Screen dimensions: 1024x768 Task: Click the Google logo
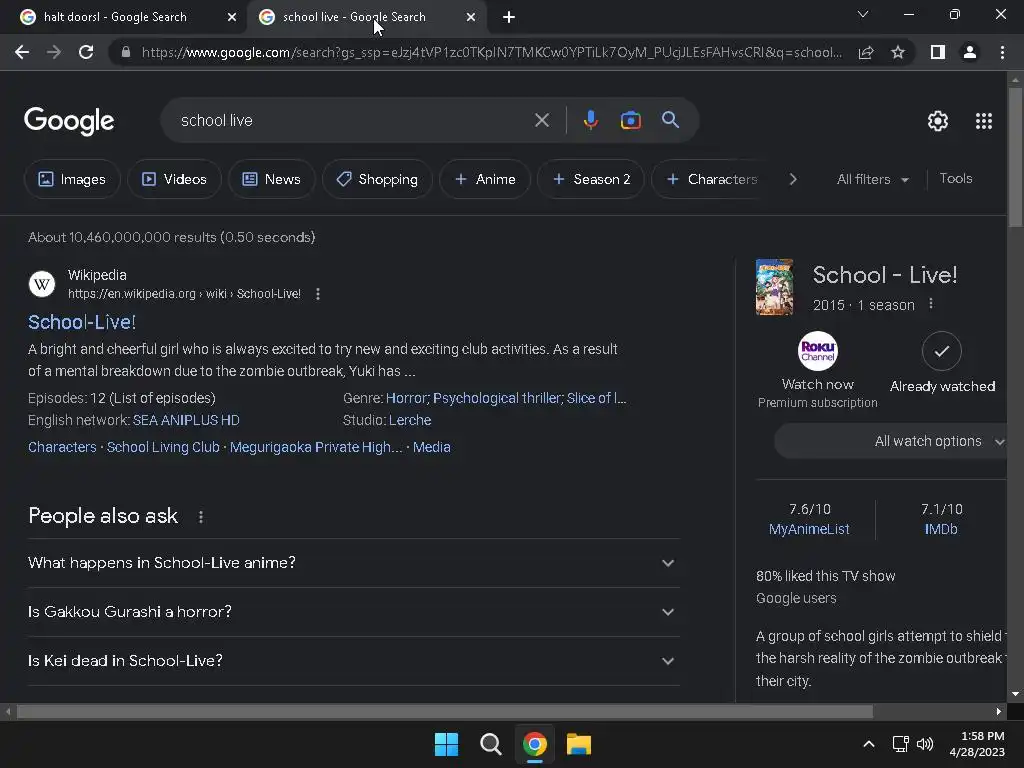tap(69, 121)
